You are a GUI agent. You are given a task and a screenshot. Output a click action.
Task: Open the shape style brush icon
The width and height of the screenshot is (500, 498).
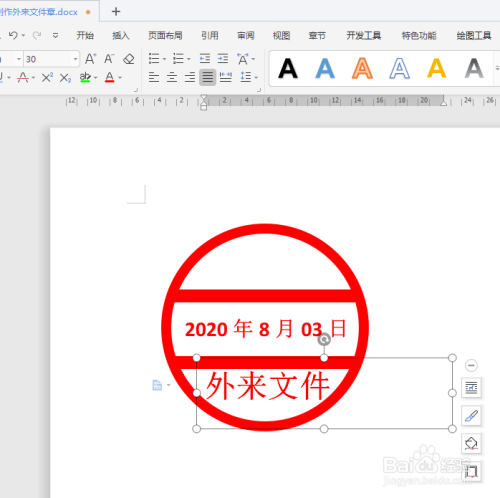click(x=471, y=416)
